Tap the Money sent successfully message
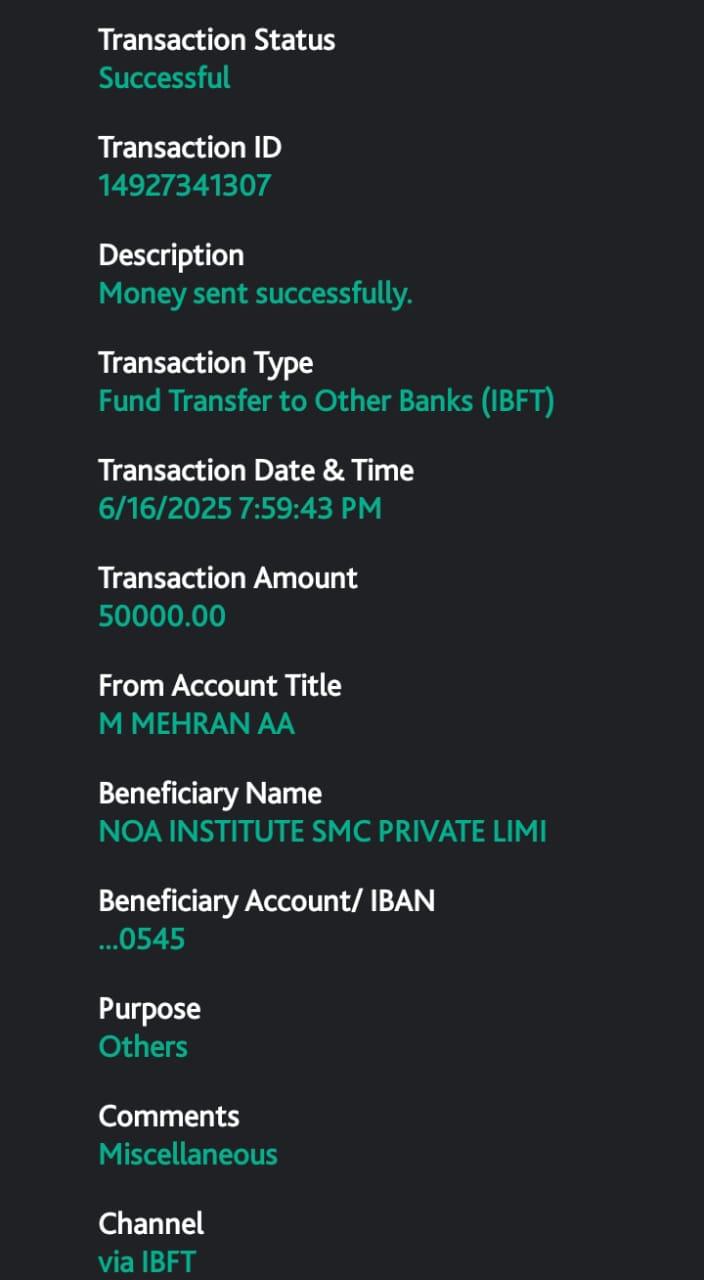 coord(255,294)
